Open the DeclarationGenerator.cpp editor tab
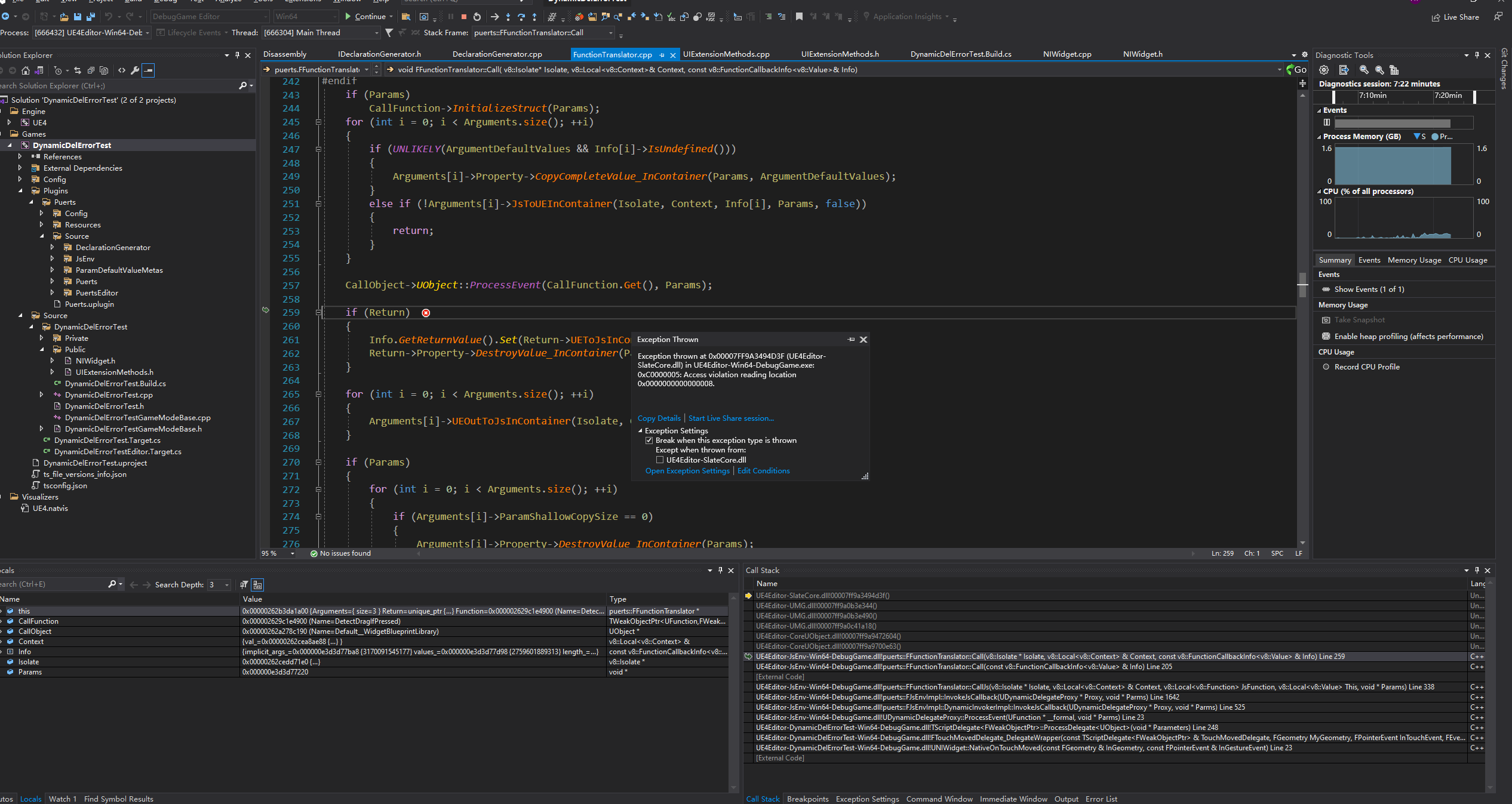The image size is (1512, 804). point(497,54)
